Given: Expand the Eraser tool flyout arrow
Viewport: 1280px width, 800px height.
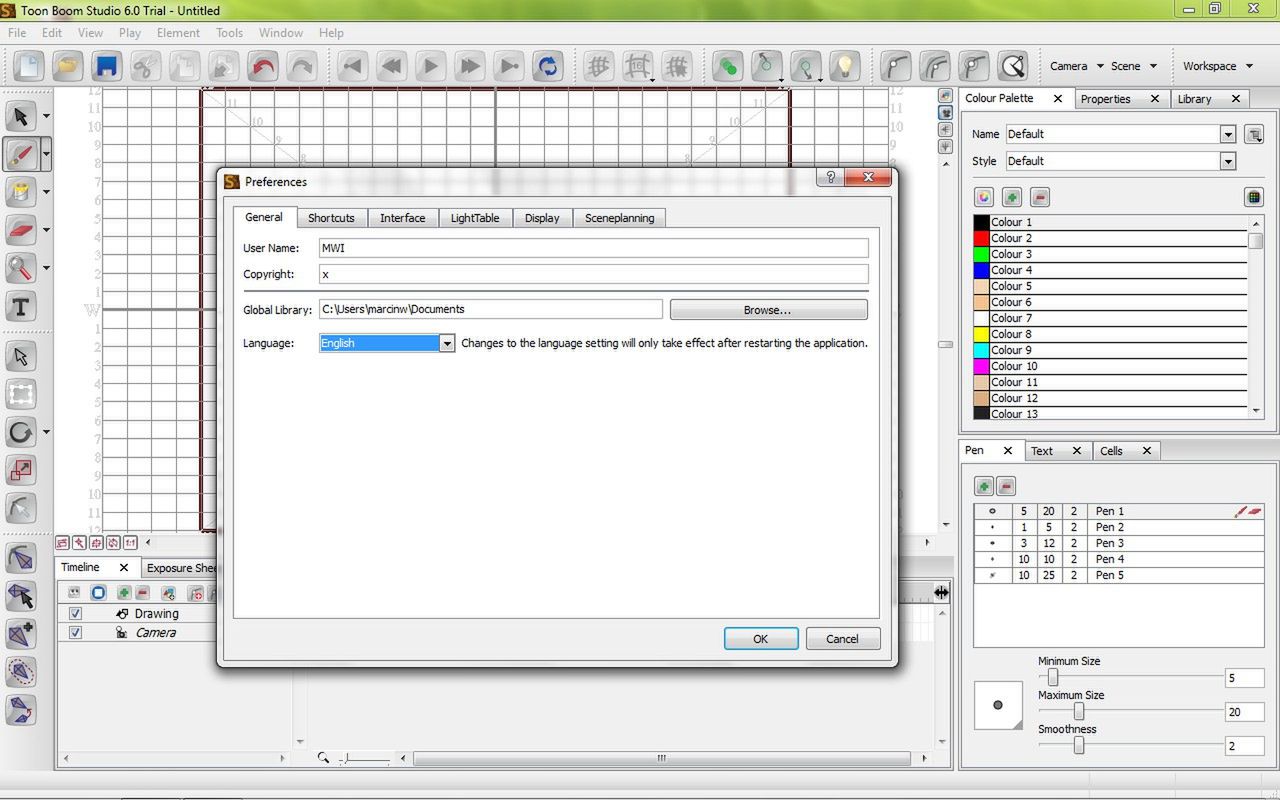Looking at the screenshot, I should click(46, 230).
